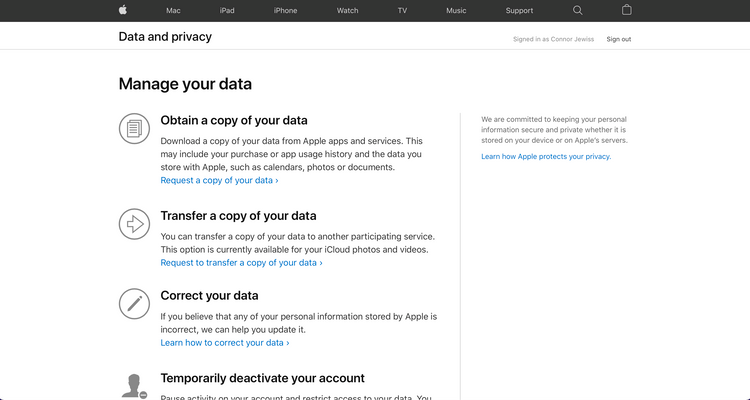The width and height of the screenshot is (750, 400).
Task: Follow the Request a copy of your data link
Action: [220, 180]
